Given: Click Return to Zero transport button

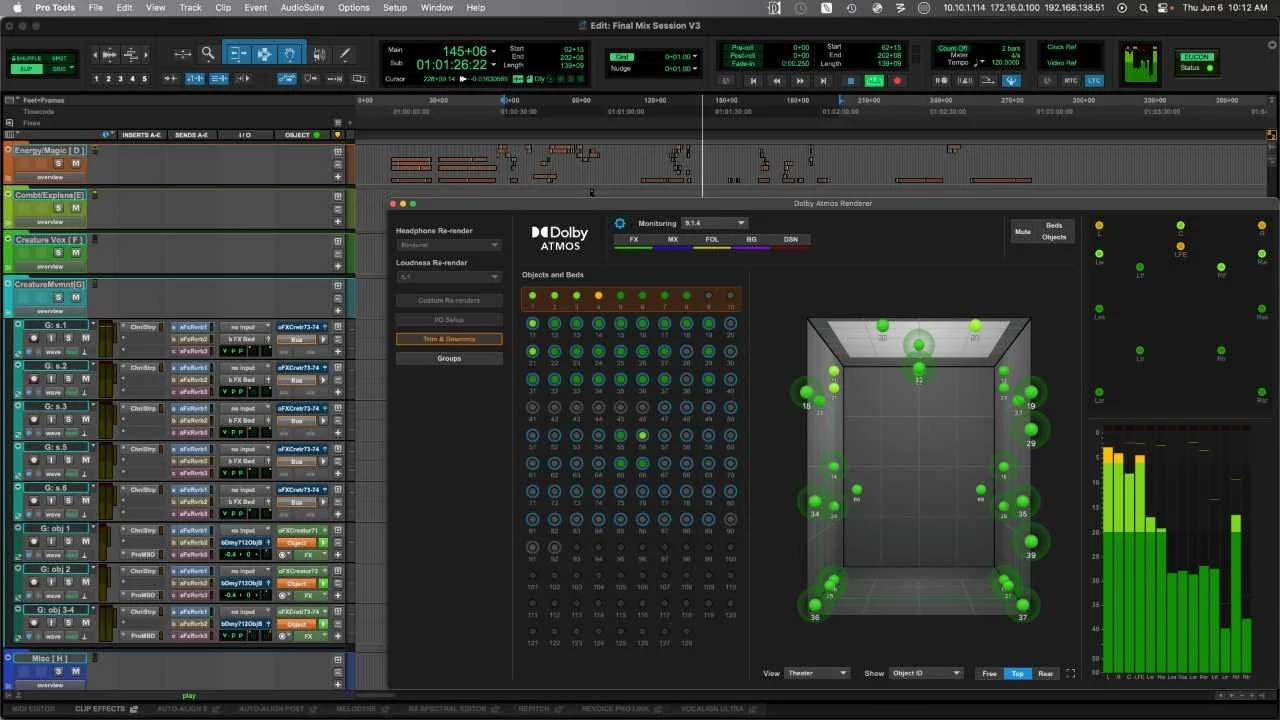Looking at the screenshot, I should click(x=754, y=81).
